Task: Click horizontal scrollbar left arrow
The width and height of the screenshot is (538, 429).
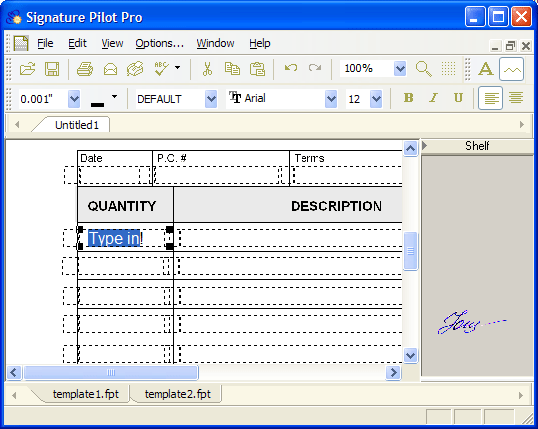Action: coord(14,372)
